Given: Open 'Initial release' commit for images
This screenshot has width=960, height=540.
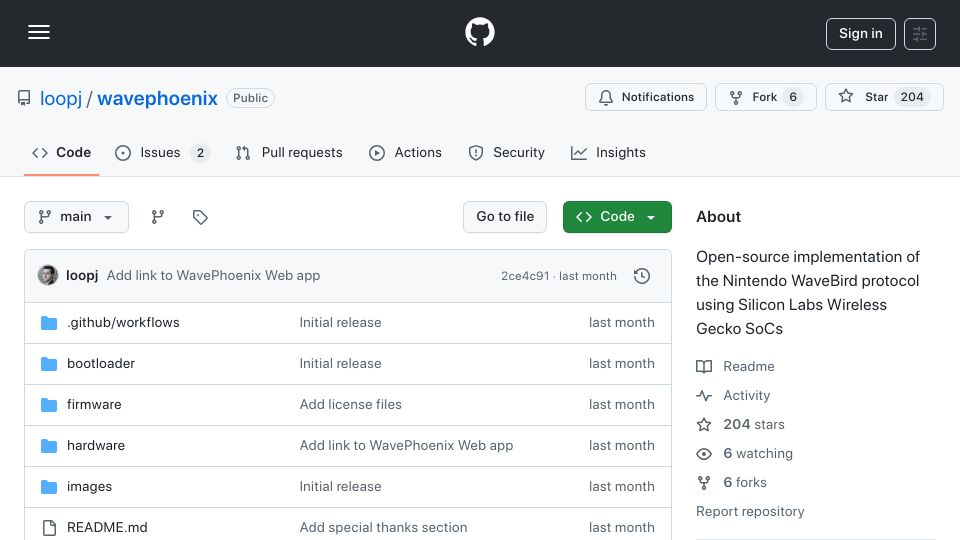Looking at the screenshot, I should coord(340,487).
